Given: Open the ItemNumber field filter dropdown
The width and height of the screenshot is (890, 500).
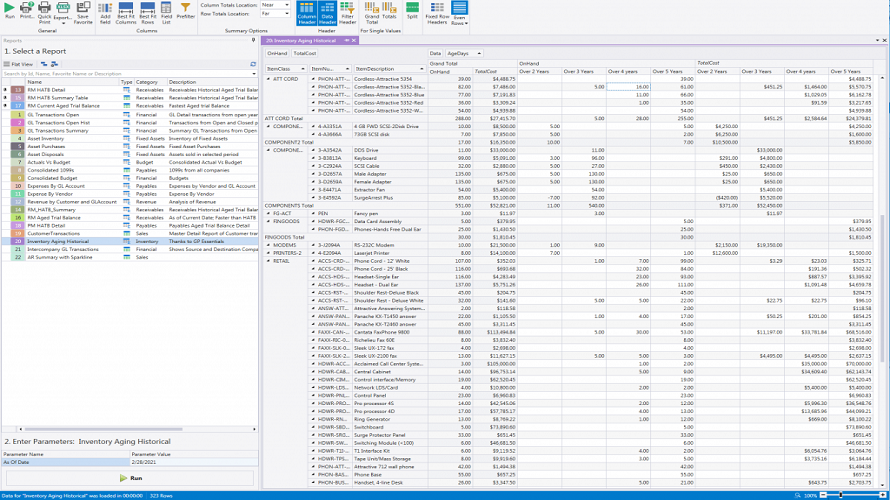Looking at the screenshot, I should (347, 69).
